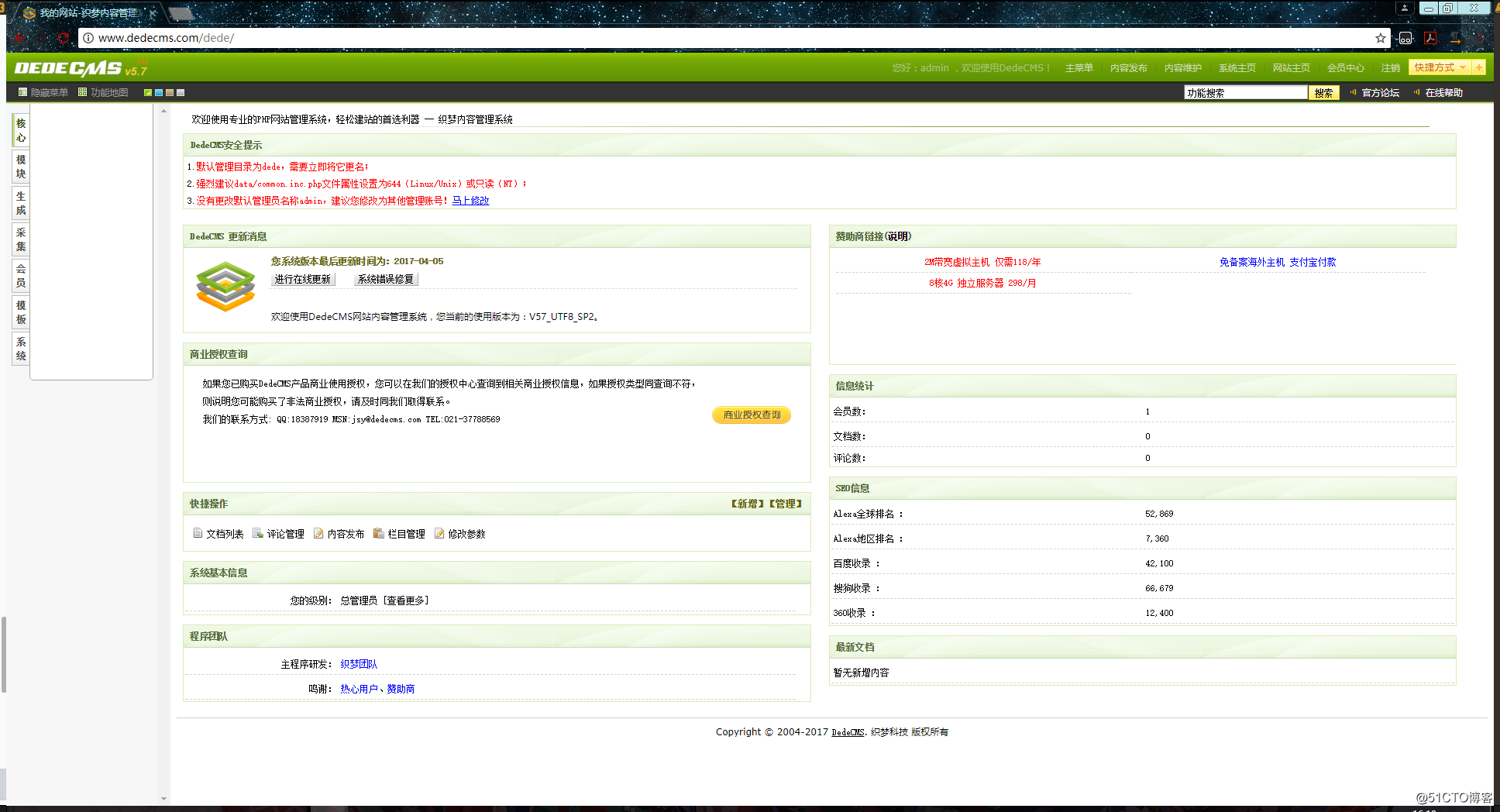Select the 模块 sidebar tab
Image resolution: width=1500 pixels, height=812 pixels.
(21, 167)
